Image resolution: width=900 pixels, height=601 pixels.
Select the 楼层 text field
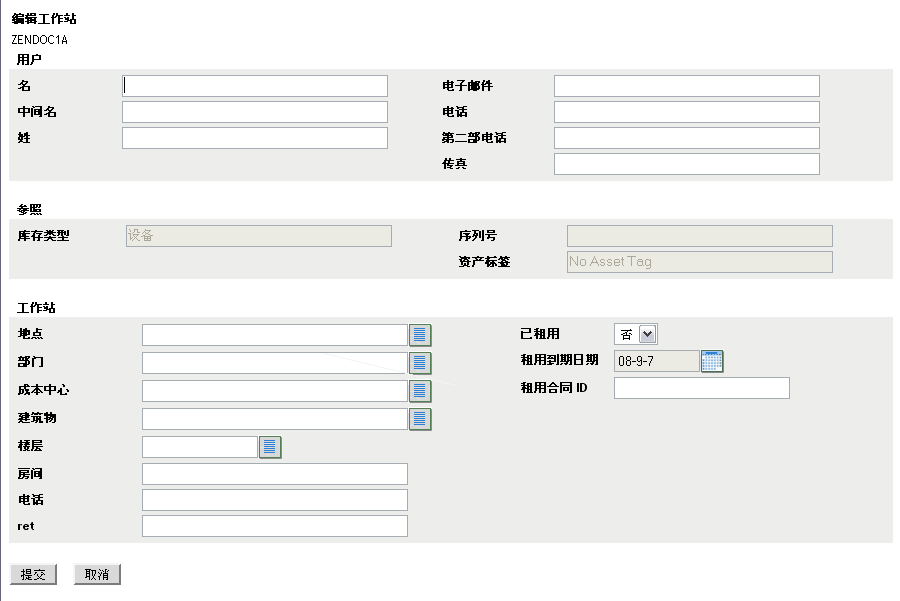click(200, 447)
